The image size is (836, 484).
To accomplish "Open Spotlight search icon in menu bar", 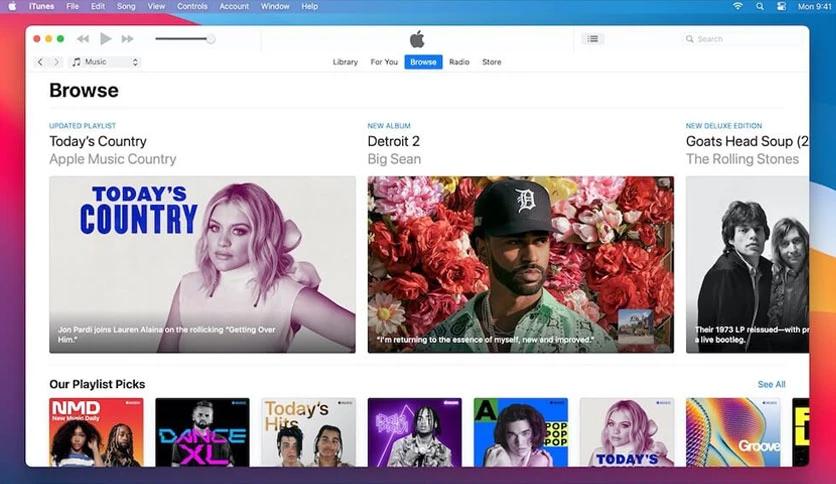I will click(760, 6).
